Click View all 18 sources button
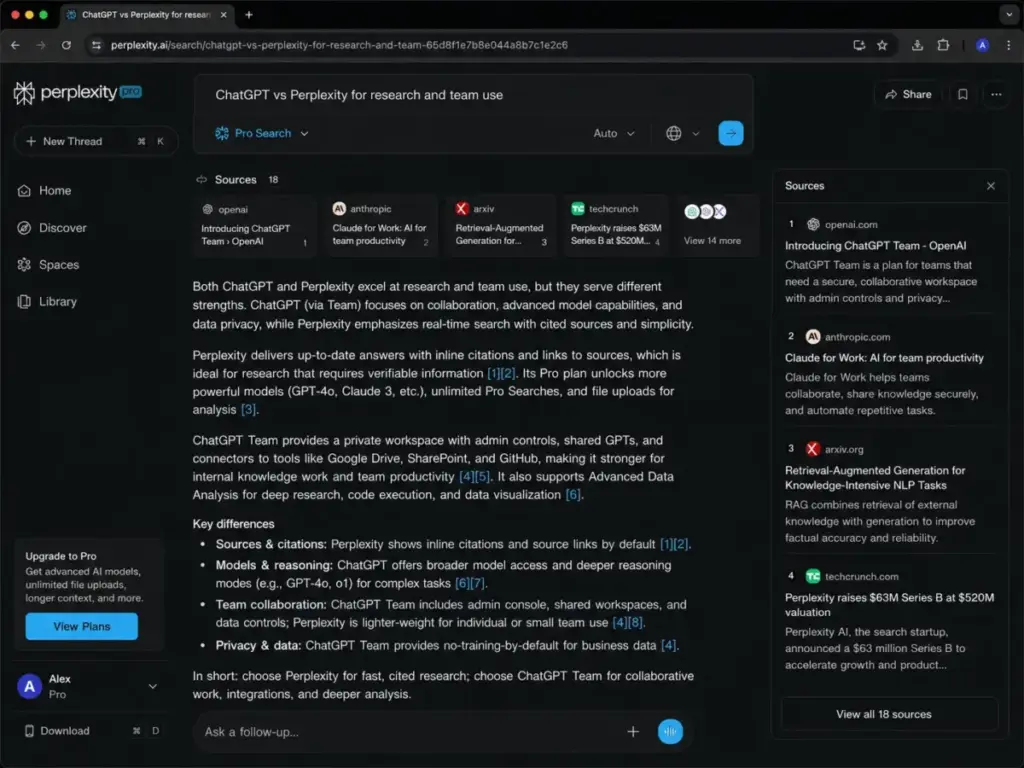Viewport: 1024px width, 768px height. pos(884,714)
